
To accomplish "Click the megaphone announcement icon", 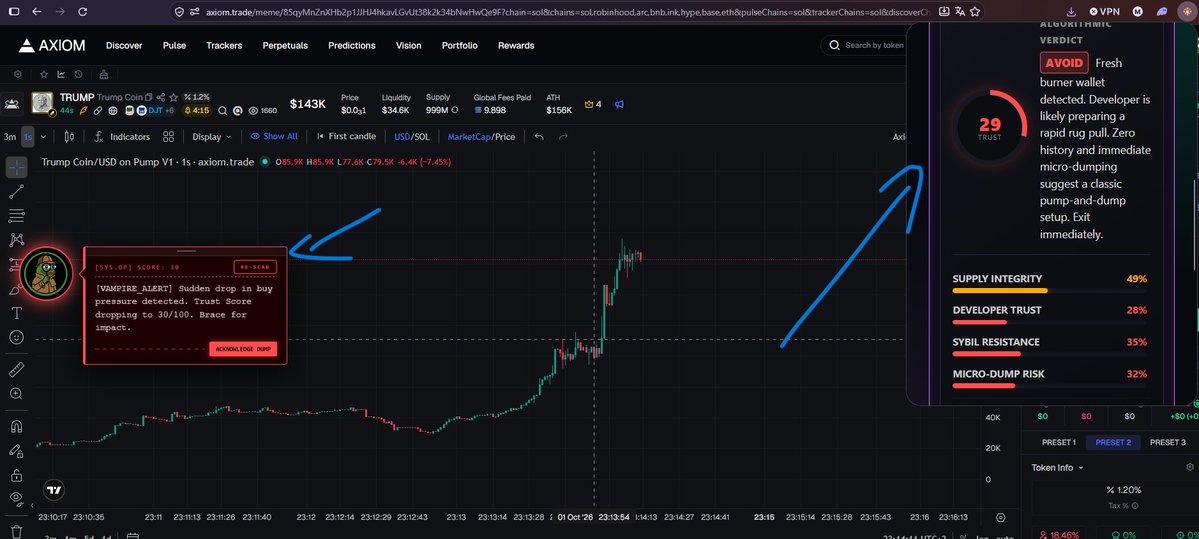I will [x=620, y=104].
